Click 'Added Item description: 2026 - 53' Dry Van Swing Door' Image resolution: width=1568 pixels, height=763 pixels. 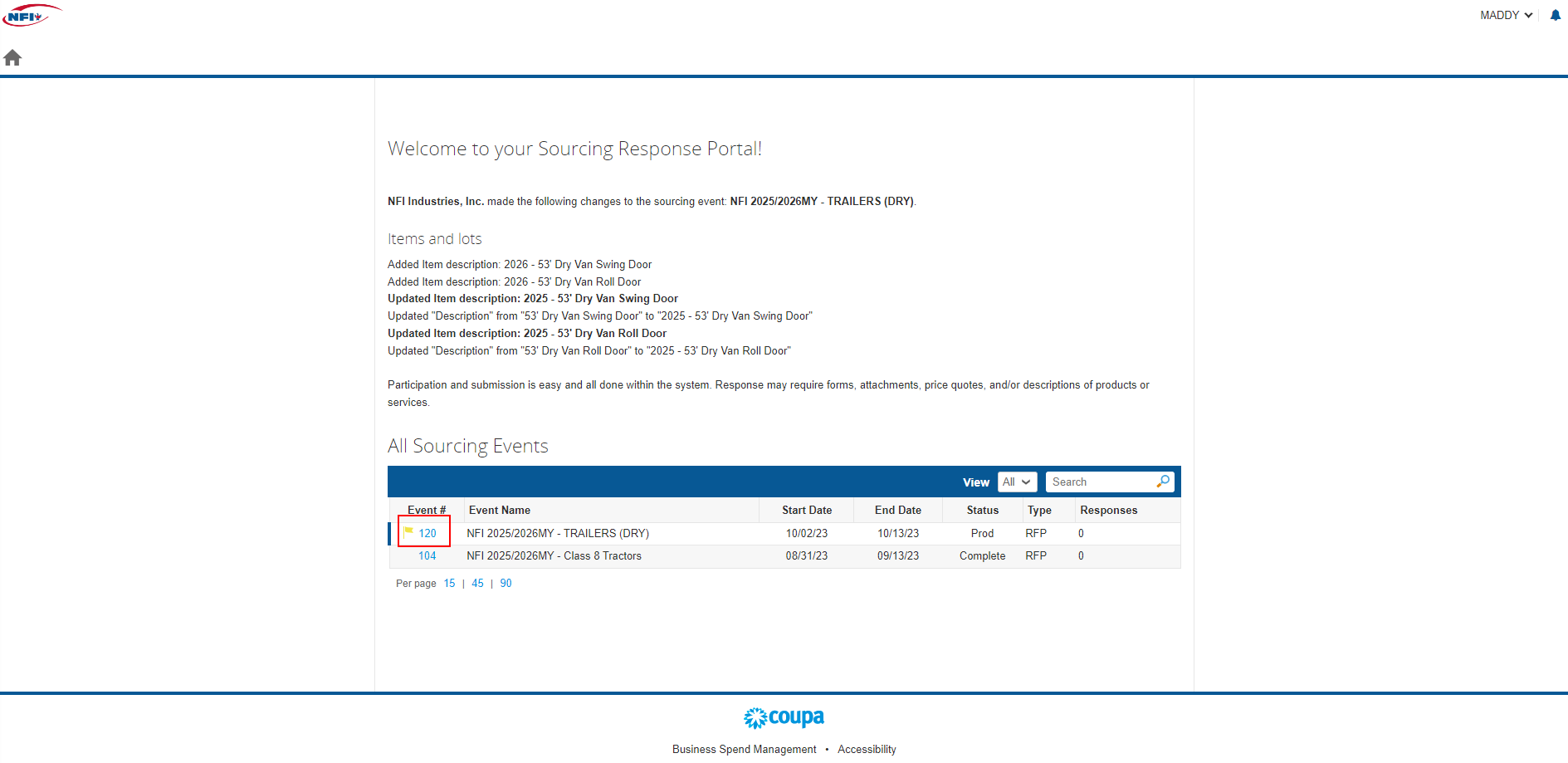[520, 264]
